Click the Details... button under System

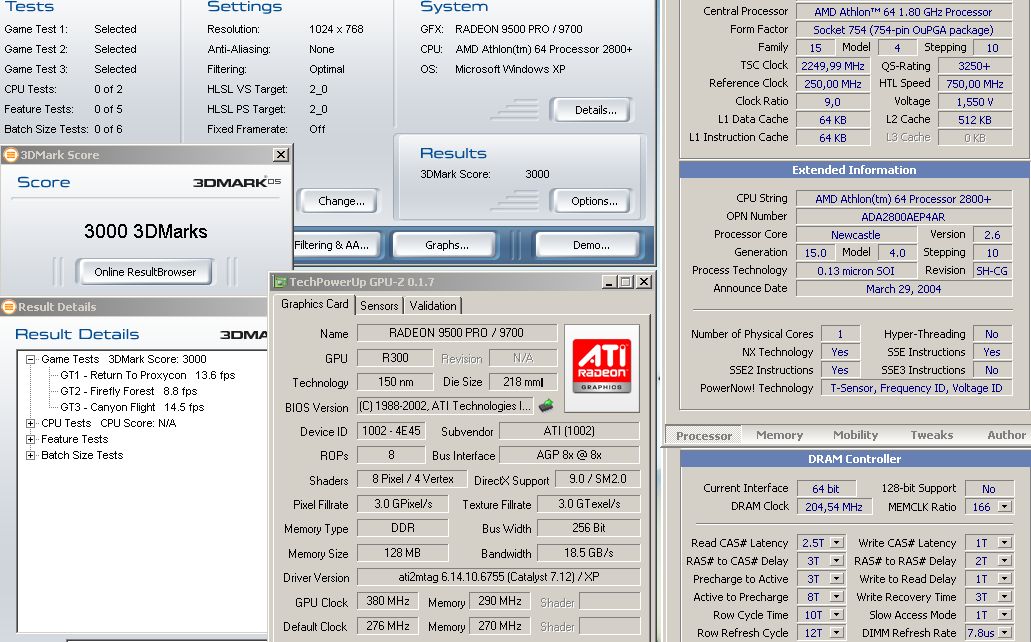[591, 110]
